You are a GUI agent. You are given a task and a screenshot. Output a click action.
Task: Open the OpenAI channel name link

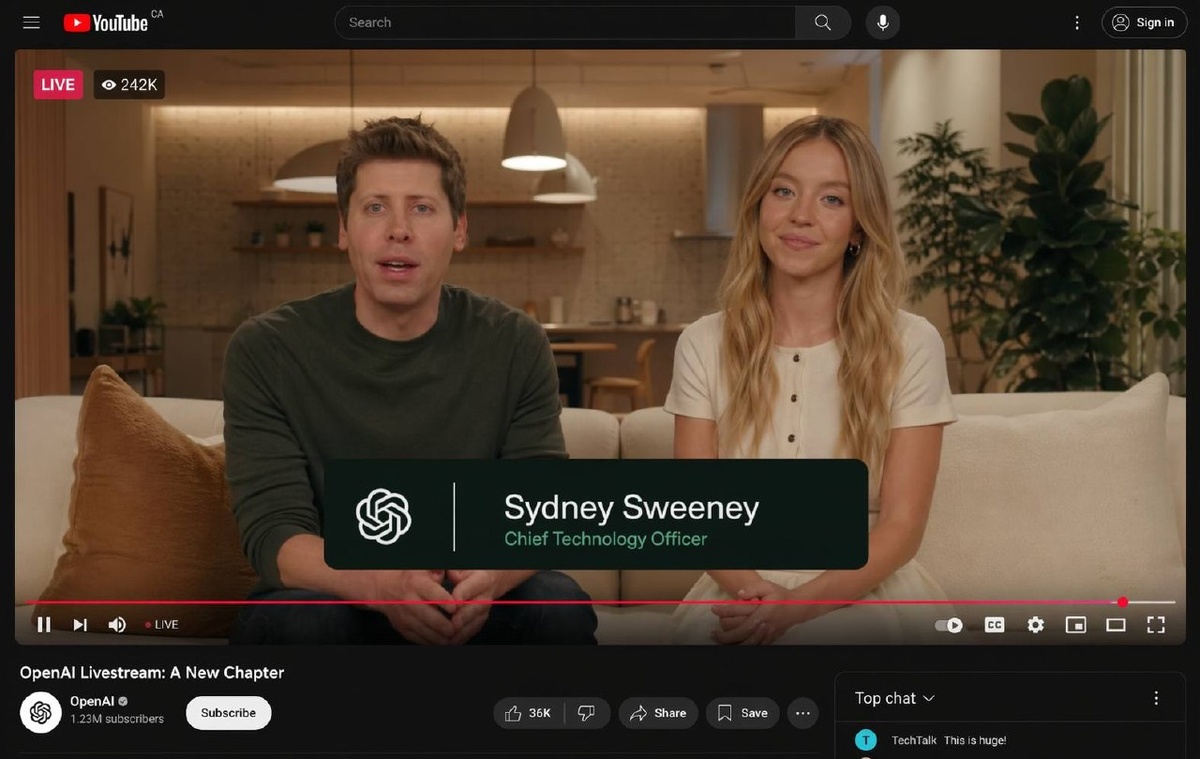pos(92,701)
